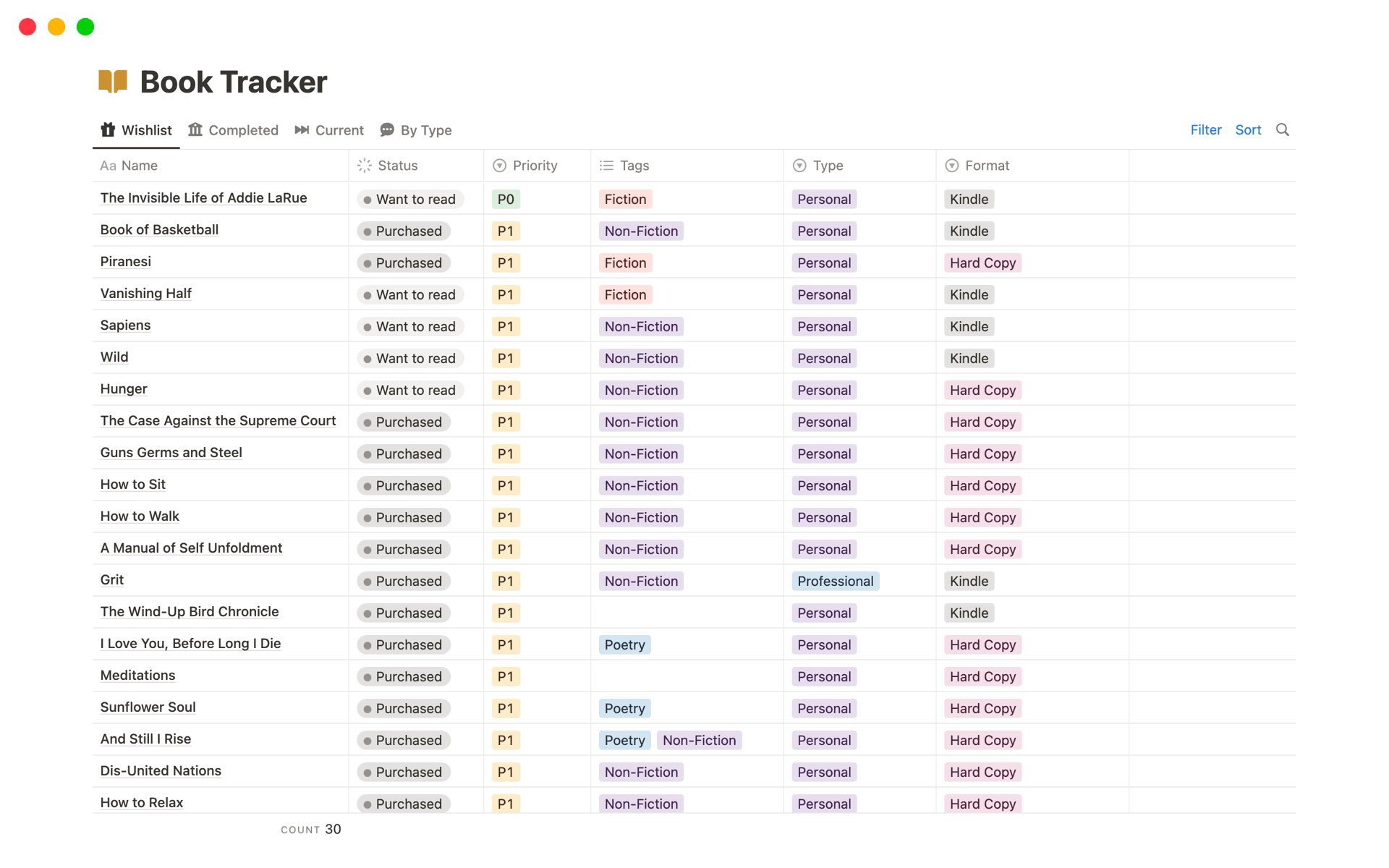Click the book emoji next to Book Tracker
The width and height of the screenshot is (1389, 868).
click(x=113, y=81)
